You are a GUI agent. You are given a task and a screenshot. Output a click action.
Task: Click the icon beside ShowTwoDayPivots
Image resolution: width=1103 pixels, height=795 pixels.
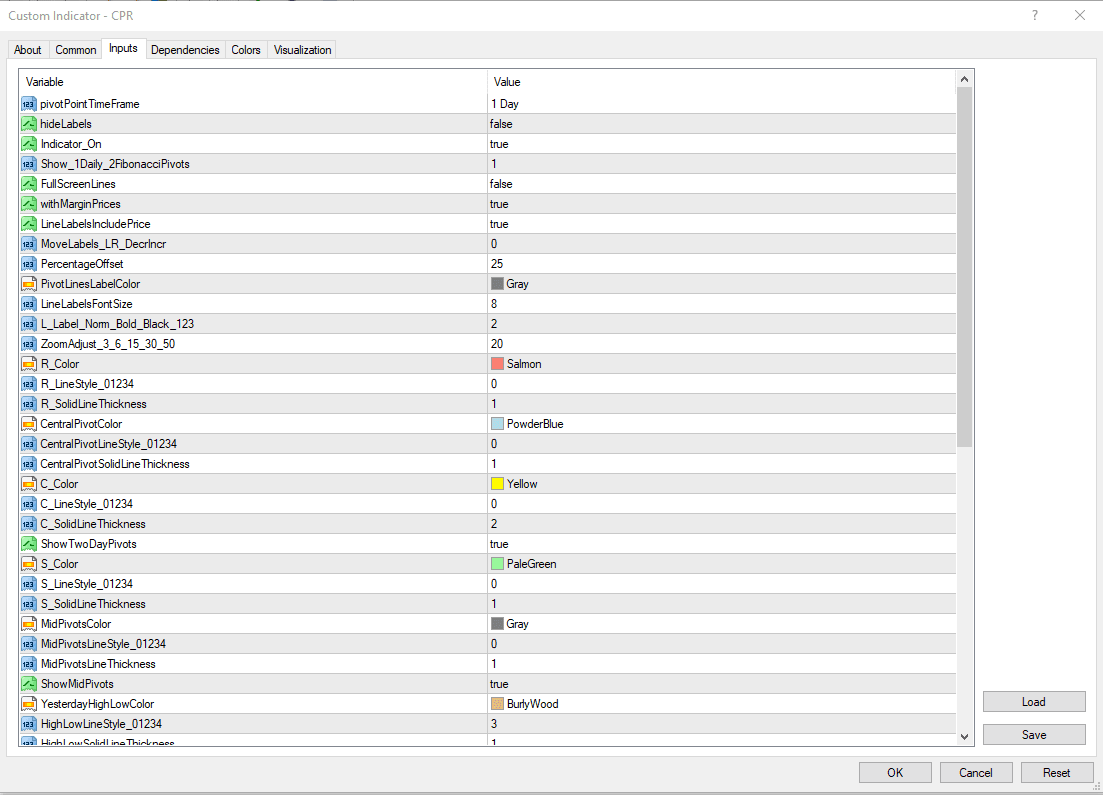28,544
